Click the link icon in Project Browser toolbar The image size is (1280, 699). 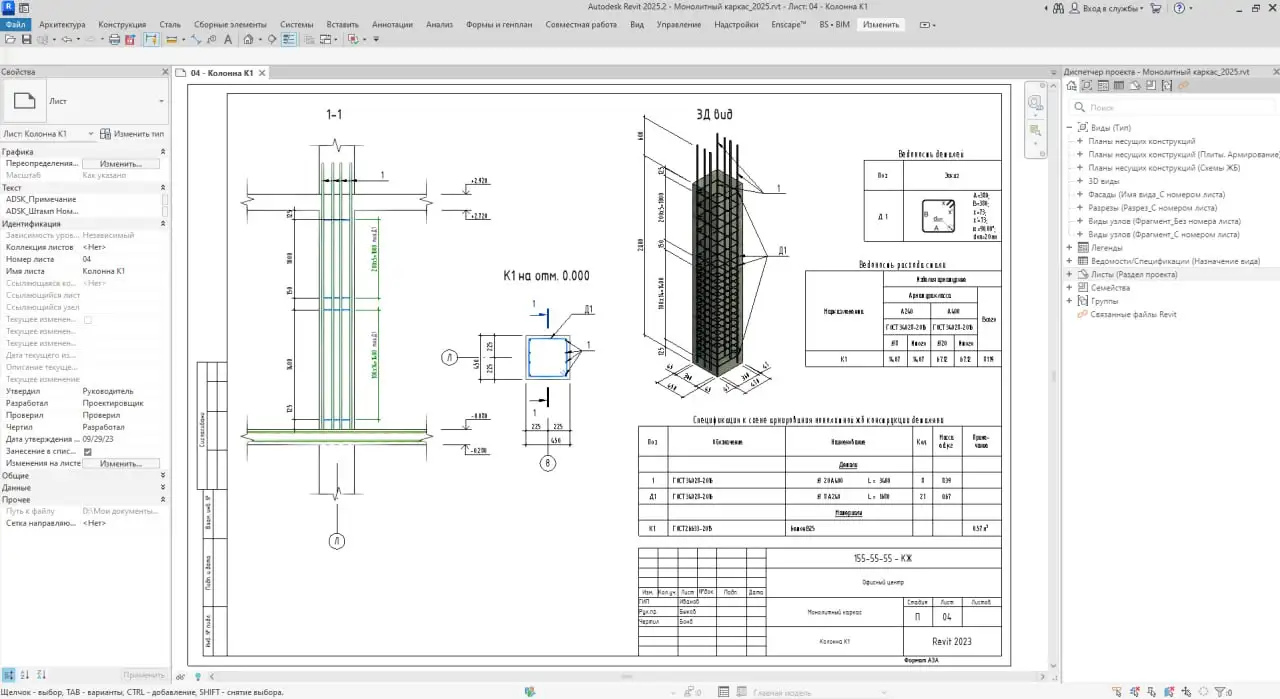click(x=1183, y=86)
